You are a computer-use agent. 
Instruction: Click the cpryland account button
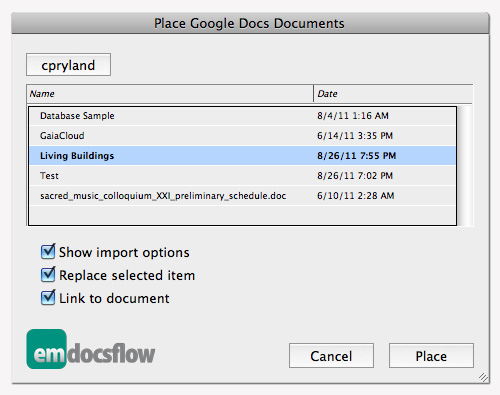(x=68, y=65)
